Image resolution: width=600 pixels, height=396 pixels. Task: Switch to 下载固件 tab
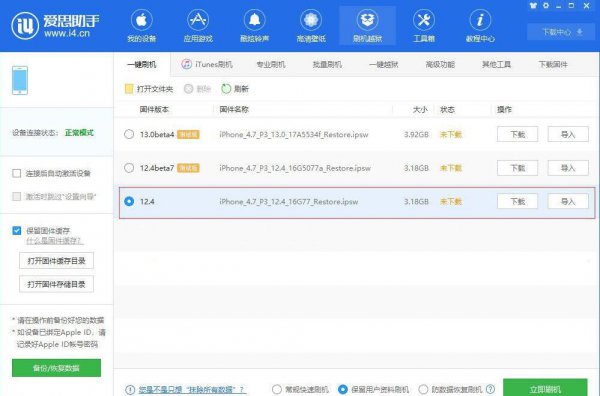pyautogui.click(x=553, y=64)
